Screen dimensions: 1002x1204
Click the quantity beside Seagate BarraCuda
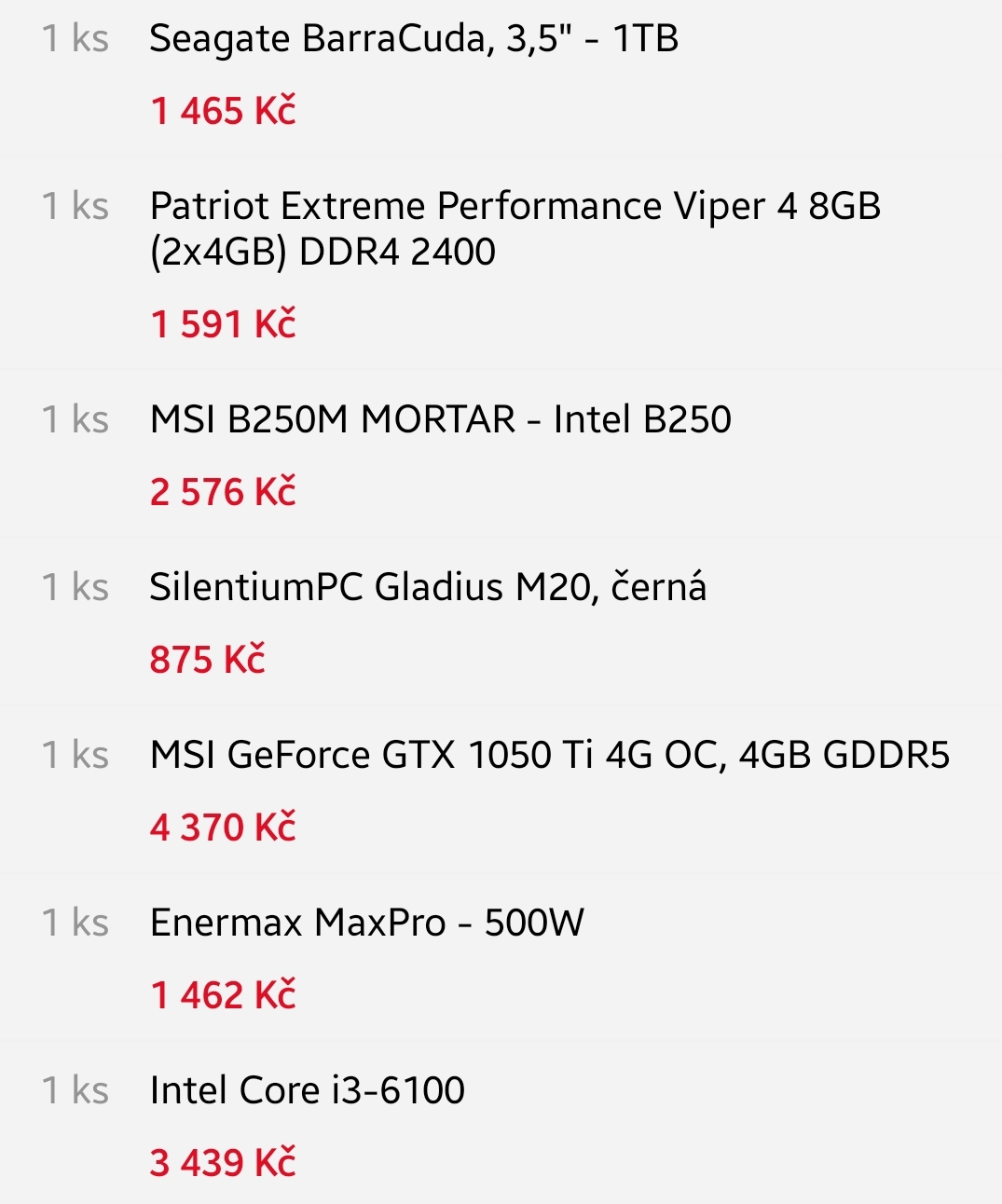coord(75,39)
